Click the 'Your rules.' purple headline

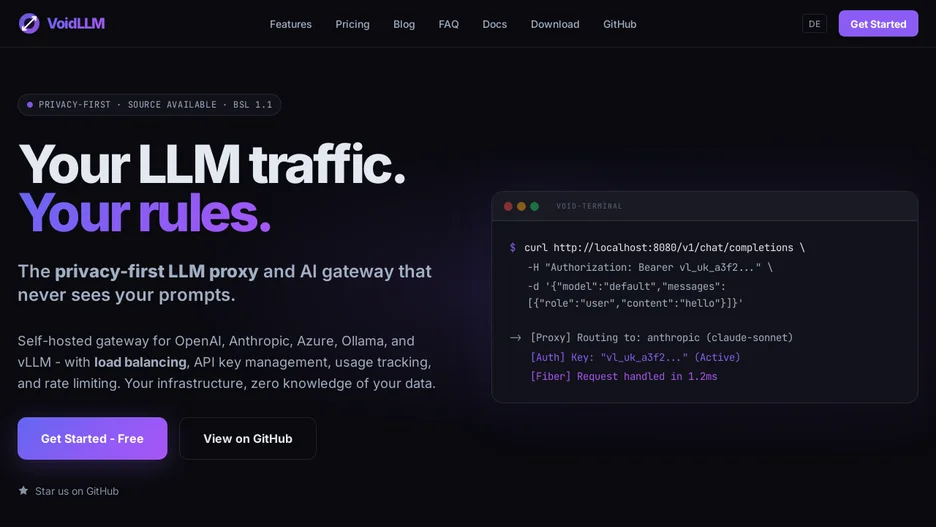tap(144, 212)
